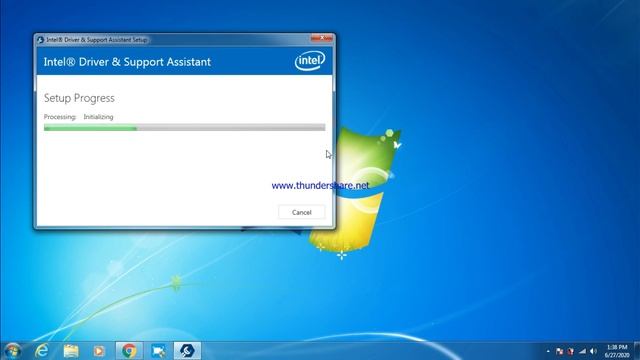Click the red shield tray icon
This screenshot has width=640, height=360.
[571, 351]
